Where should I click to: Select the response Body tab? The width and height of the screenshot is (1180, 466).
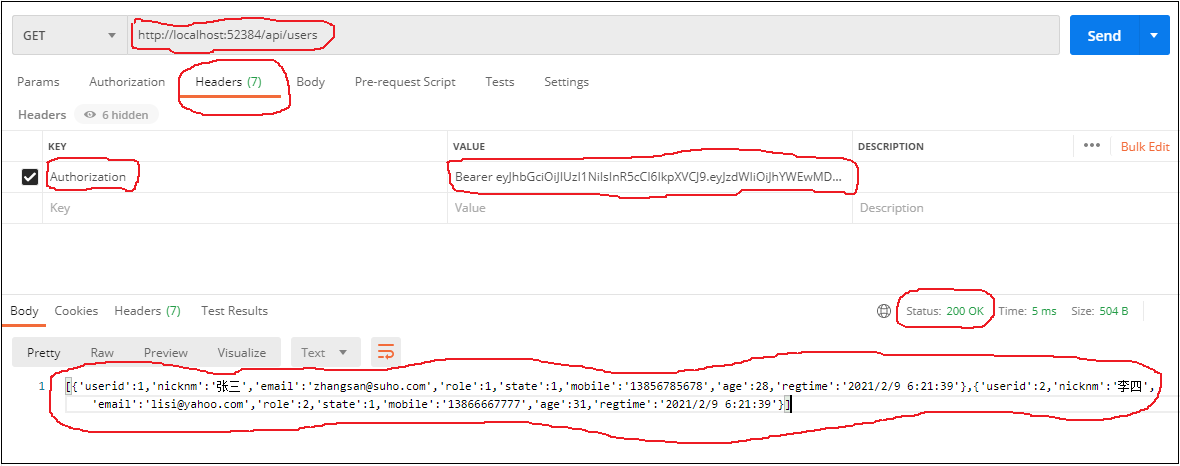coord(24,311)
